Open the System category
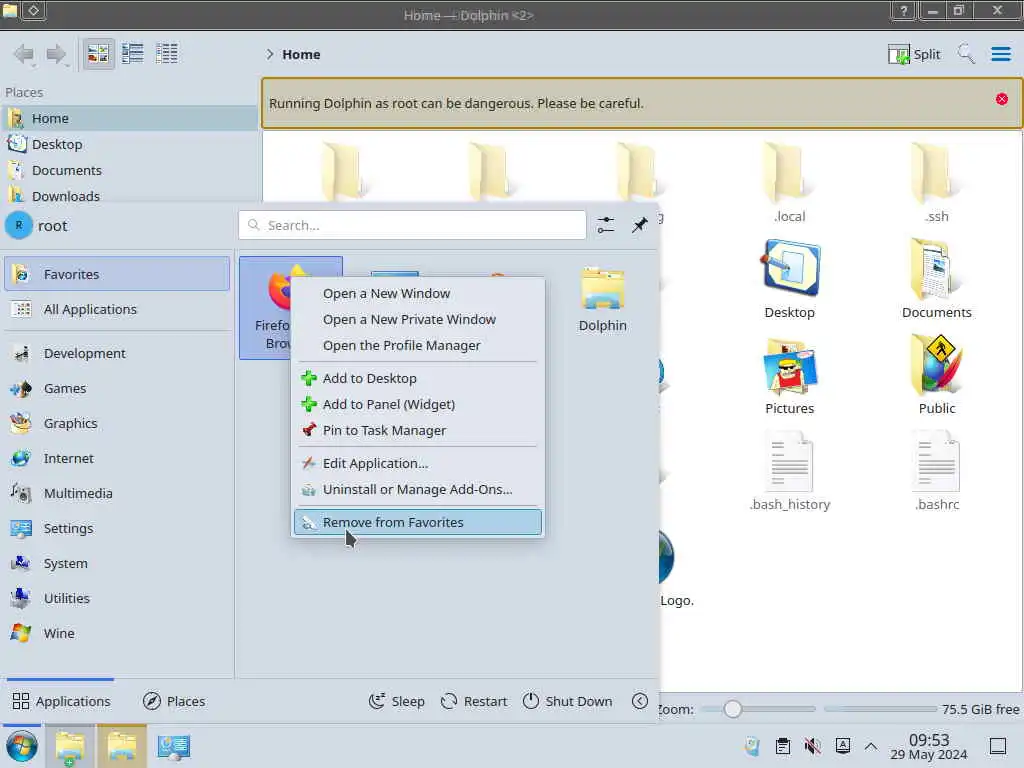 [x=117, y=564]
